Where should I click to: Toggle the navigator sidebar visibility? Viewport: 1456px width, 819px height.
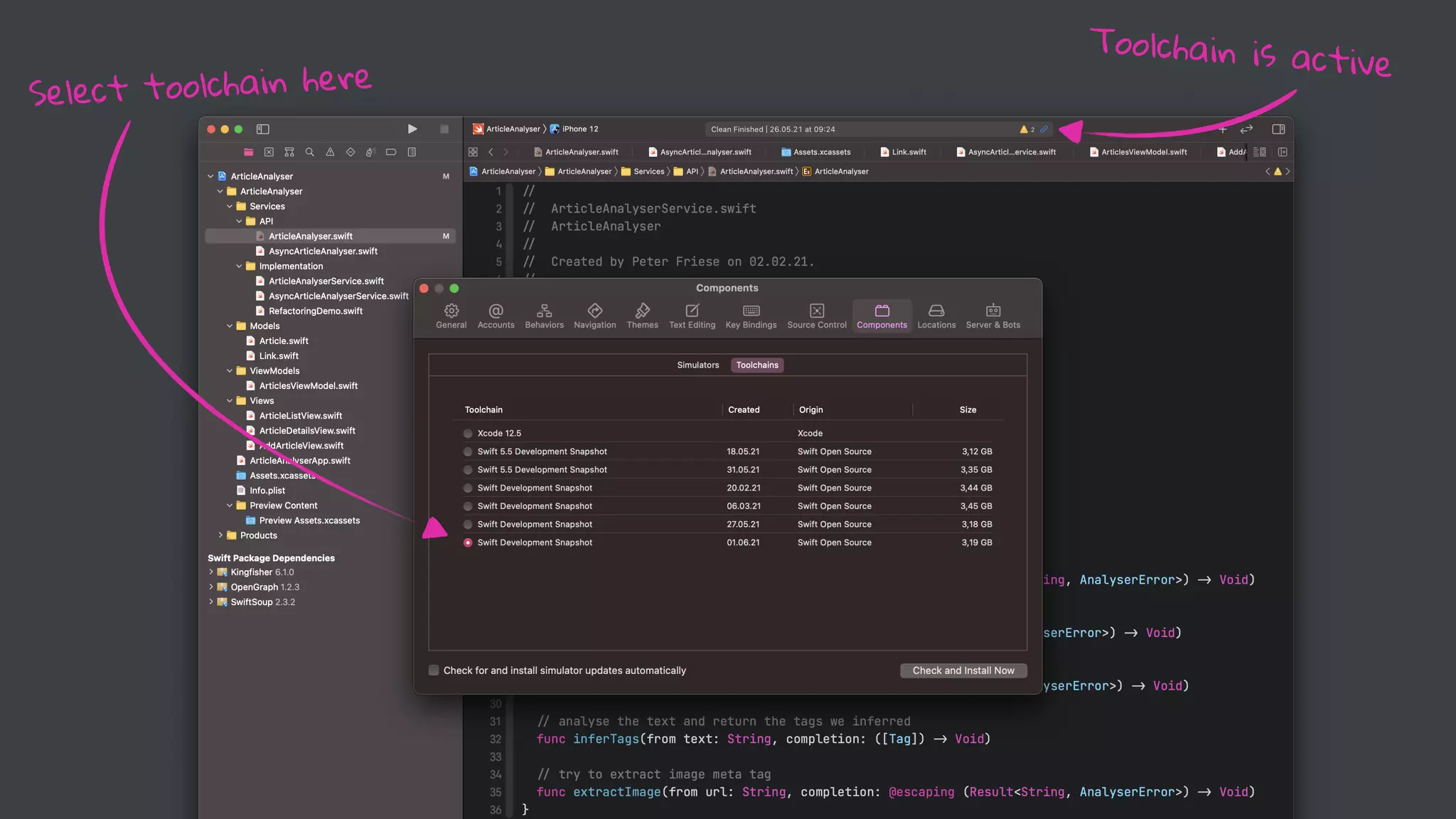point(262,129)
